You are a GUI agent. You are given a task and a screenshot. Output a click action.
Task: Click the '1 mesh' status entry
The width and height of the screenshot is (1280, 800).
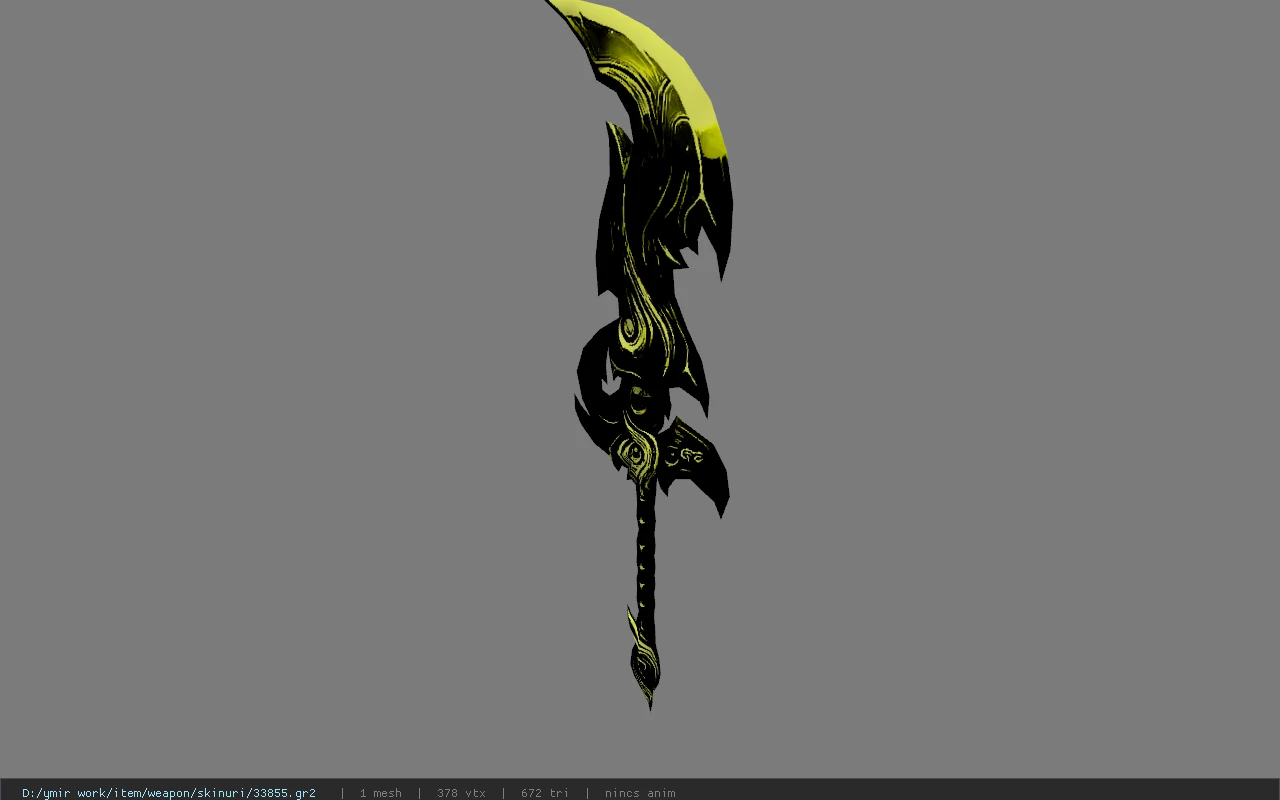381,793
